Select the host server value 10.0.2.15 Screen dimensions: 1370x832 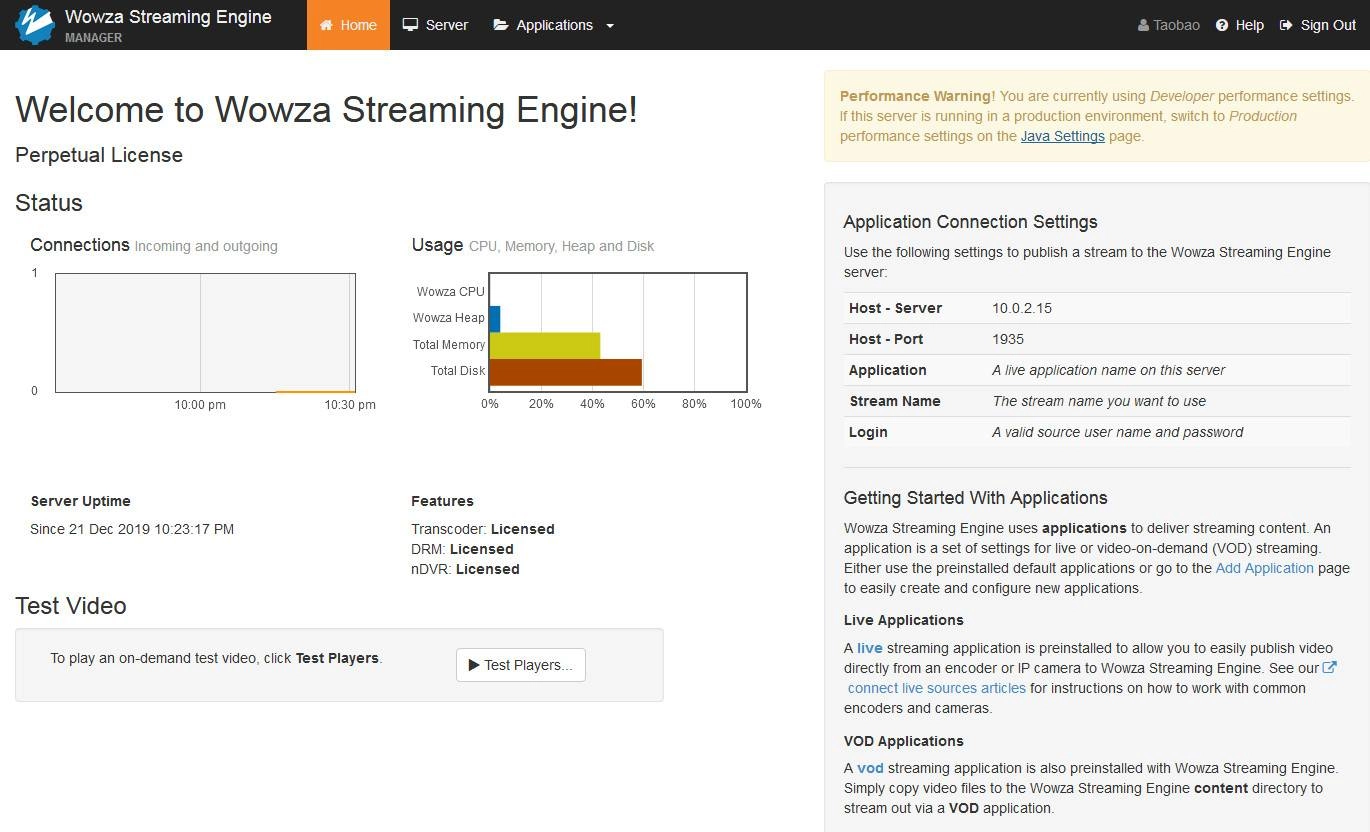[1022, 308]
